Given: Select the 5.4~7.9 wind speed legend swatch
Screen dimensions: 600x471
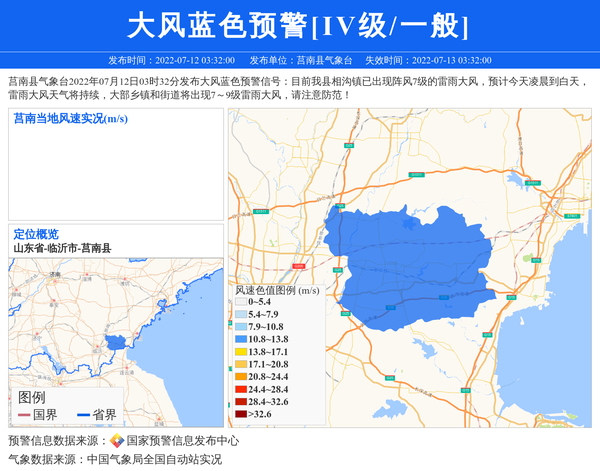Looking at the screenshot, I should coord(241,314).
